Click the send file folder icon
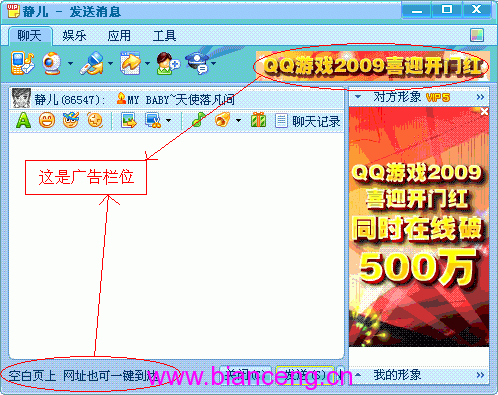Image resolution: width=498 pixels, height=395 pixels. coord(130,63)
